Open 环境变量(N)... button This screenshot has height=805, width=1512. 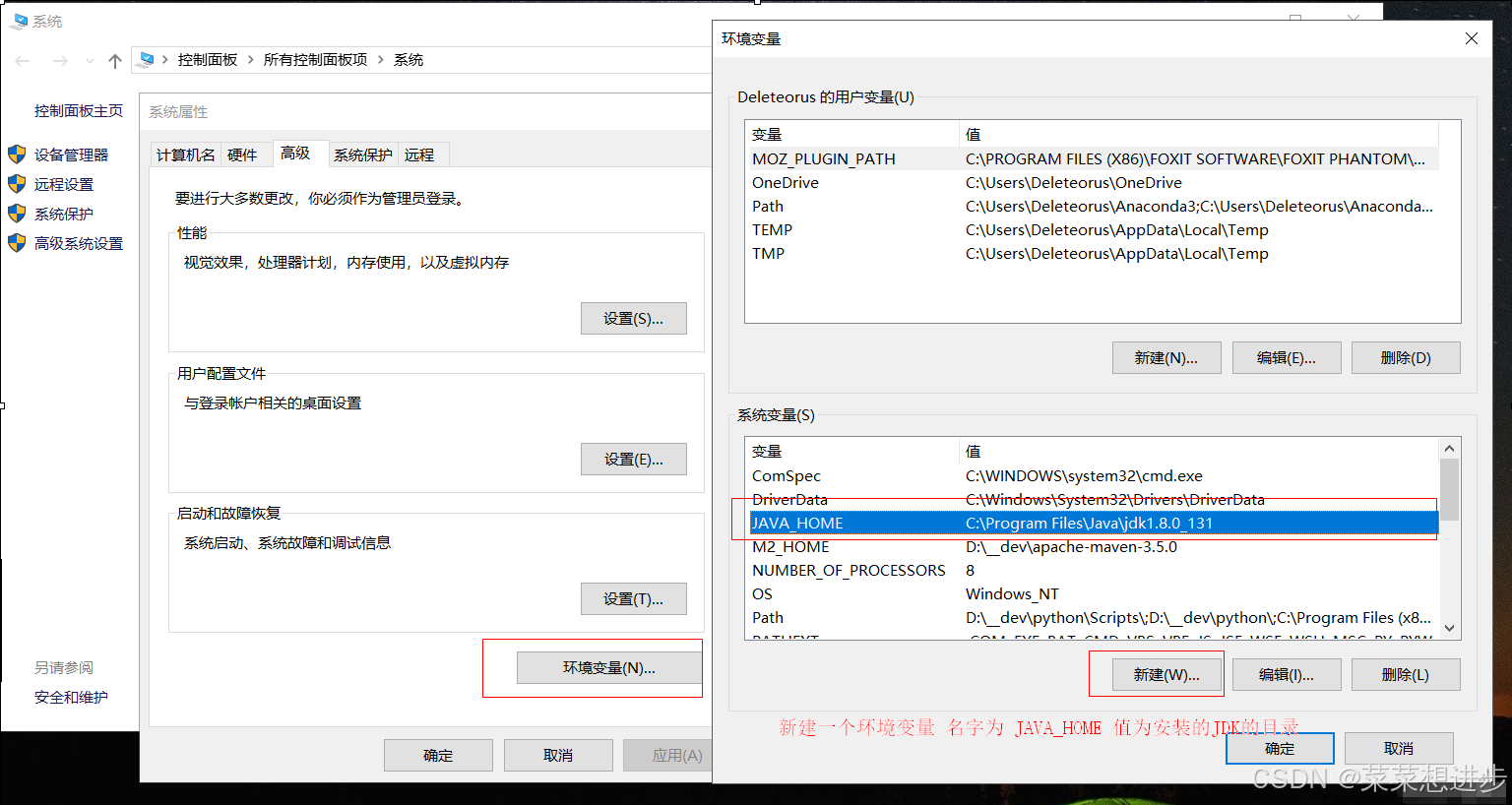(609, 668)
